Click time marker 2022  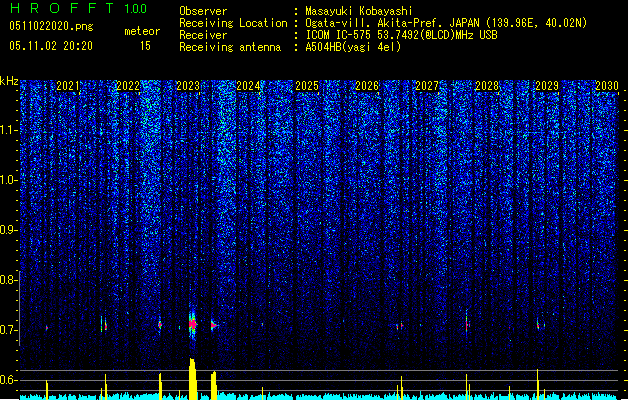tap(128, 86)
